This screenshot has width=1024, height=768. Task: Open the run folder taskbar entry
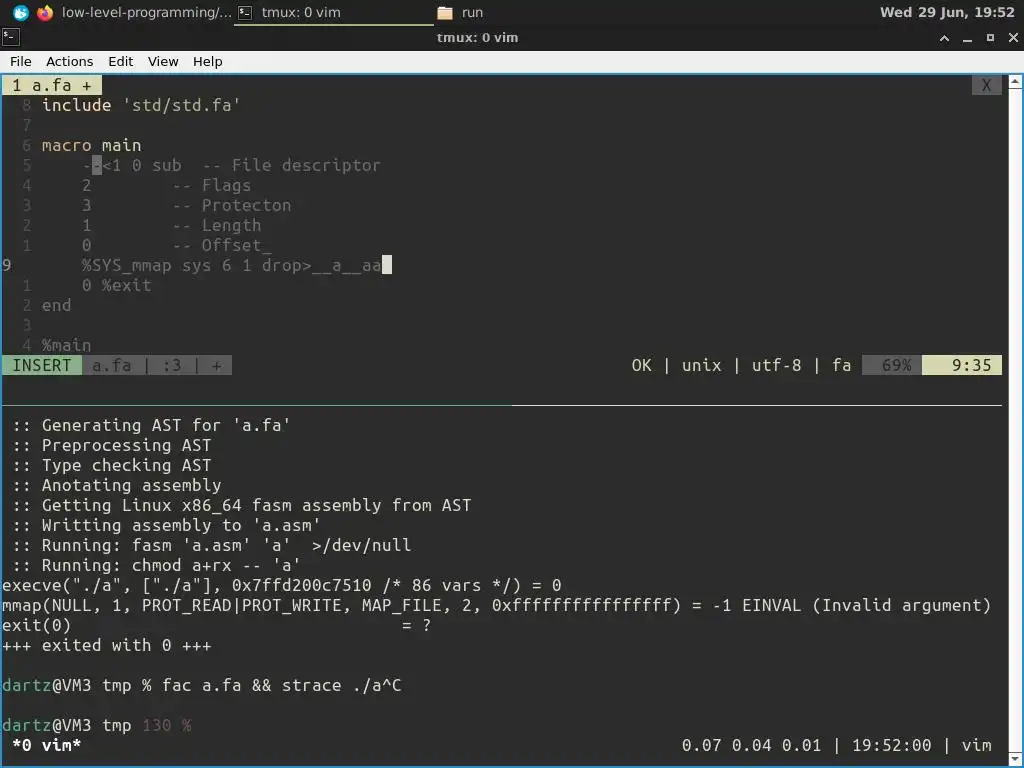coord(460,12)
